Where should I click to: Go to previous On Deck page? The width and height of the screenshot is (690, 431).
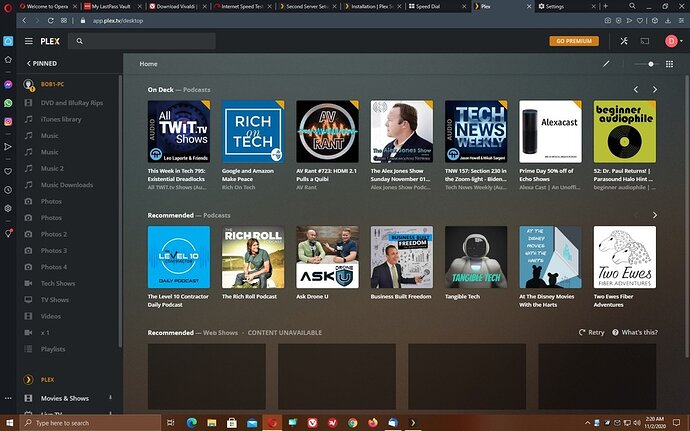(x=635, y=89)
